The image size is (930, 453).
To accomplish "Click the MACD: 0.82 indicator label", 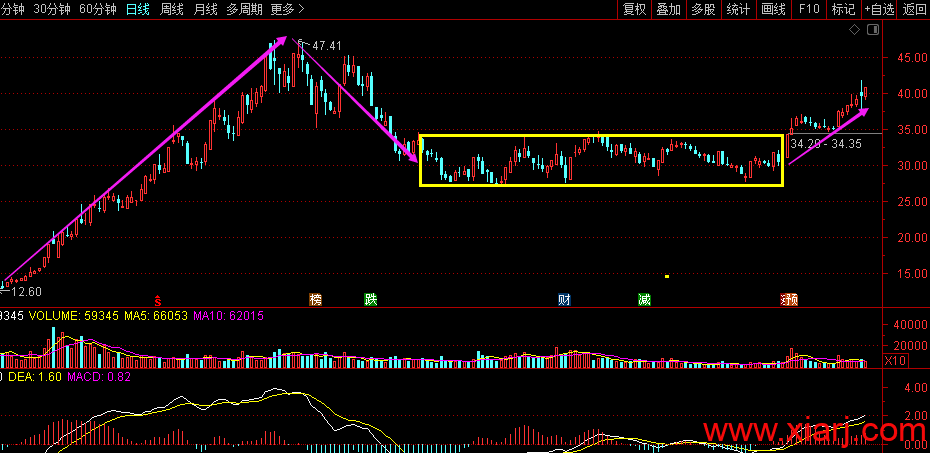I will [99, 377].
